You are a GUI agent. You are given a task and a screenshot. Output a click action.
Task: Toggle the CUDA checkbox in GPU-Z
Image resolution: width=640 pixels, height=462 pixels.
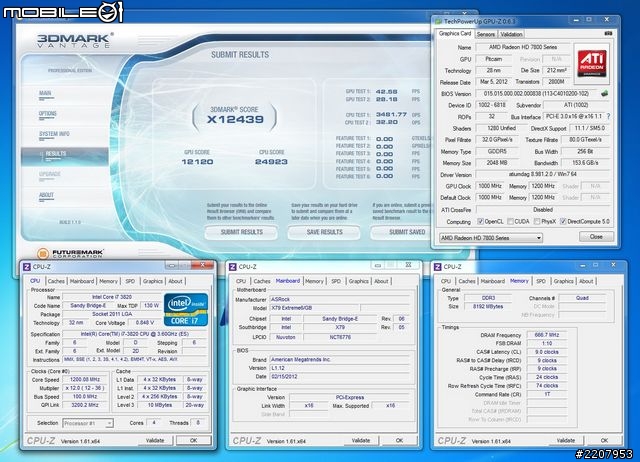coord(510,221)
